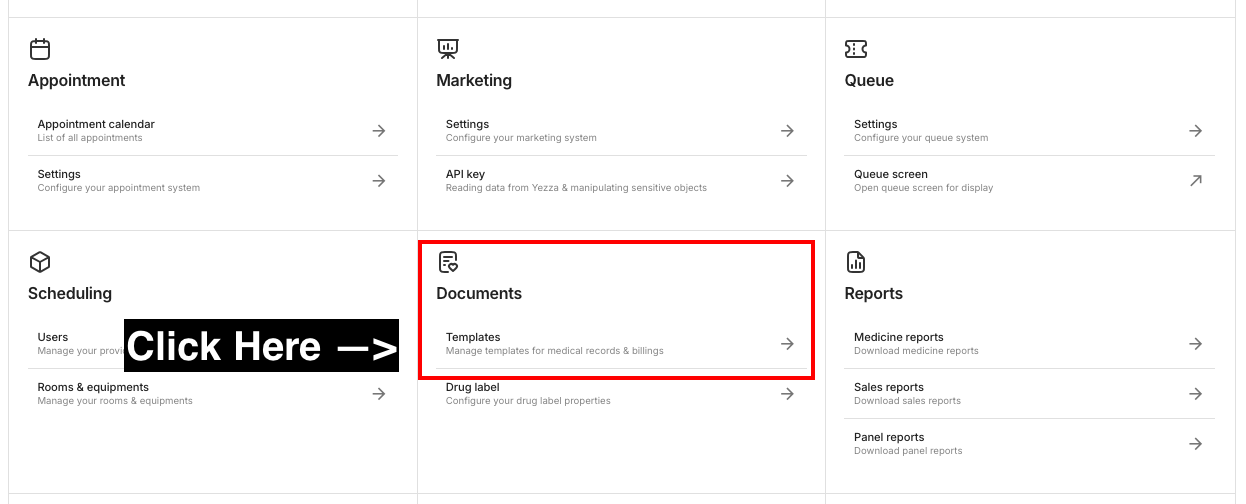Click 'Configure your drug label properties' text
This screenshot has height=504, width=1246.
[x=528, y=401]
